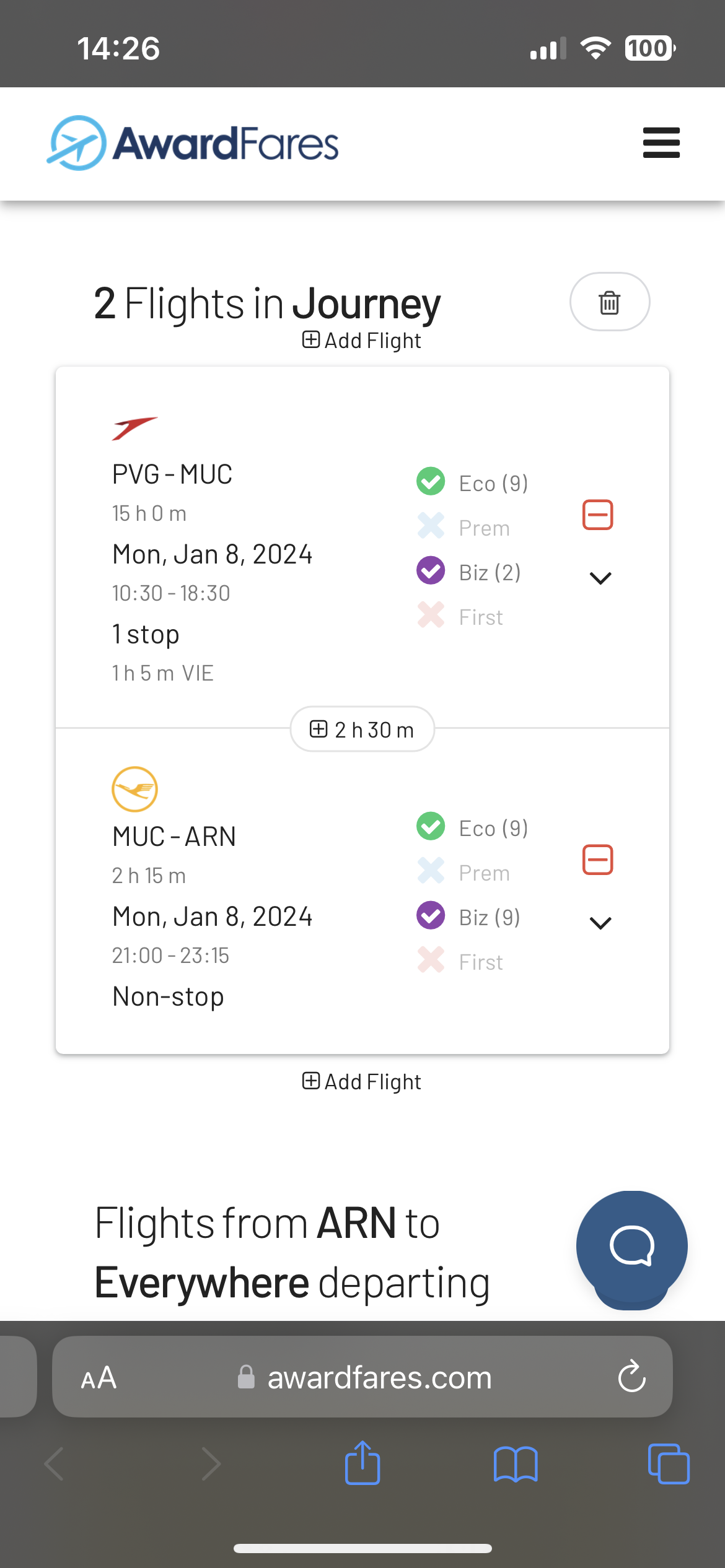Open Safari bookmarks
725x1568 pixels.
516,1464
